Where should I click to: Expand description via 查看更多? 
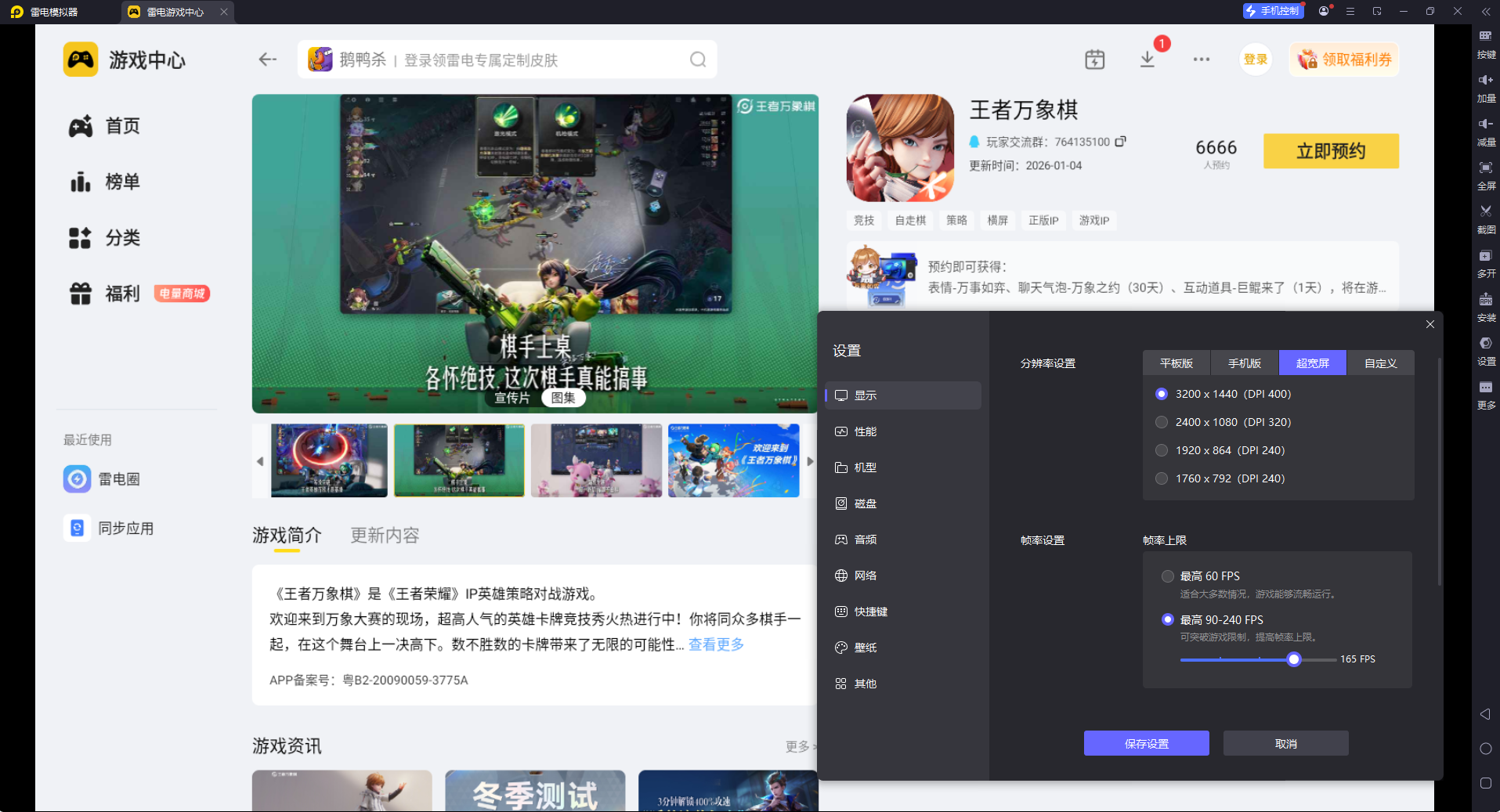pos(716,644)
